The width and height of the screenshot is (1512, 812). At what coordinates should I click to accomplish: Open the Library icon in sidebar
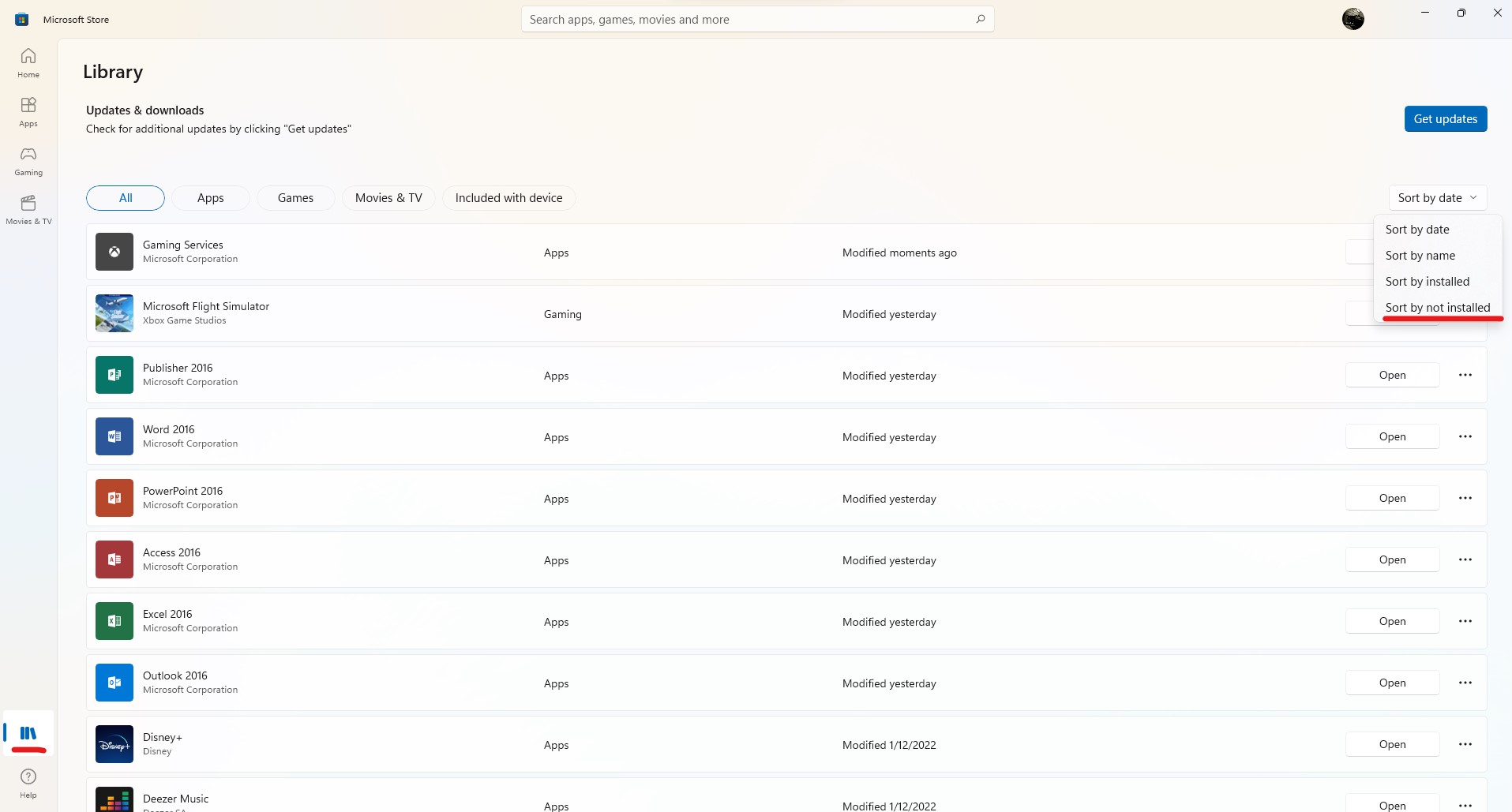tap(28, 733)
